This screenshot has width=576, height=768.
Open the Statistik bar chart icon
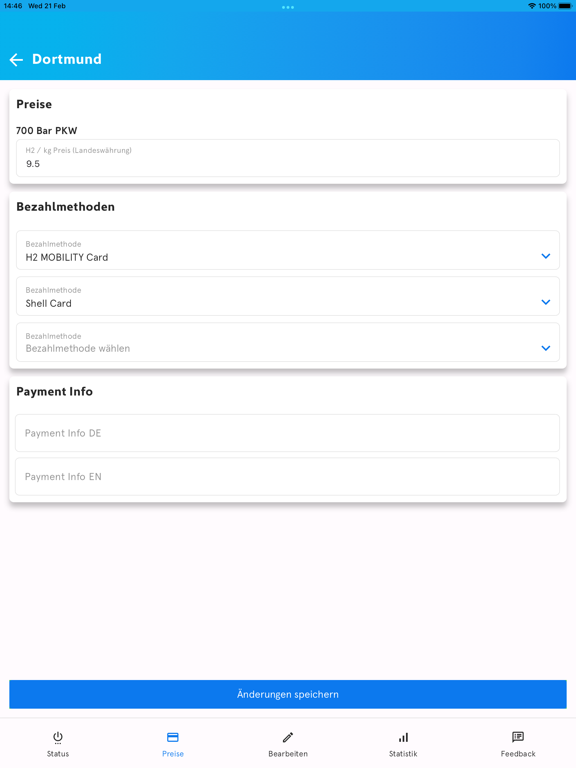(403, 737)
